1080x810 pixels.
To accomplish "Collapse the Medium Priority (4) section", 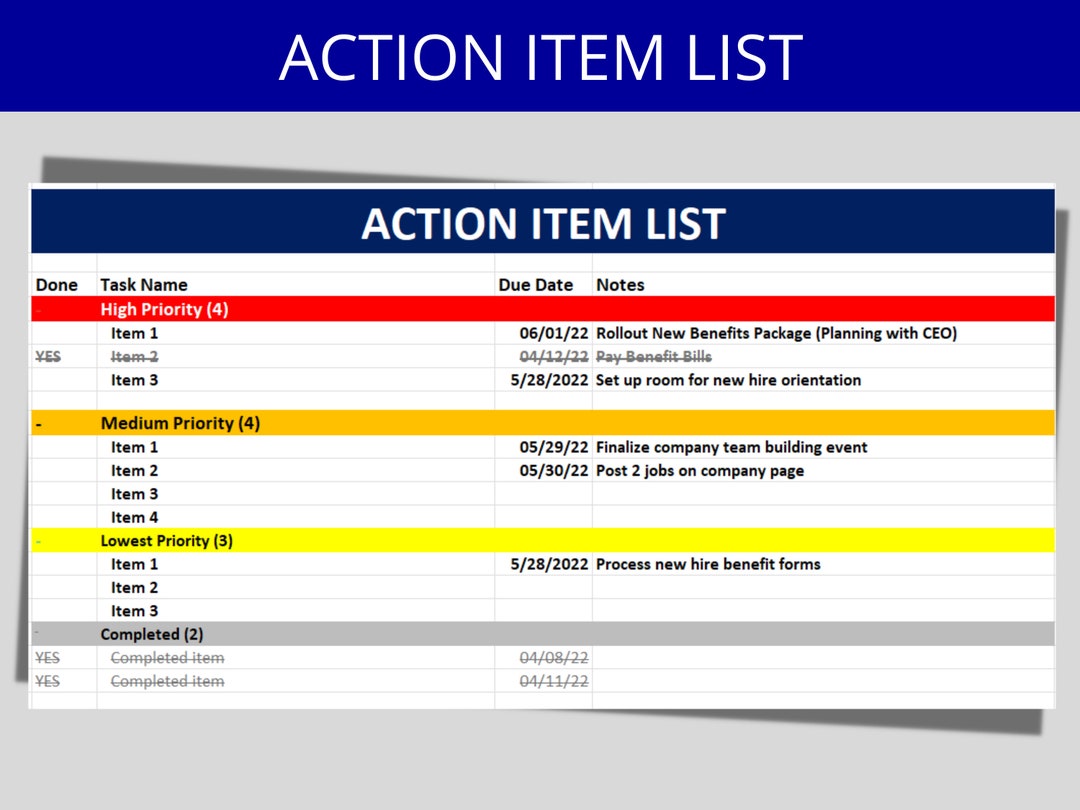I will coord(38,423).
